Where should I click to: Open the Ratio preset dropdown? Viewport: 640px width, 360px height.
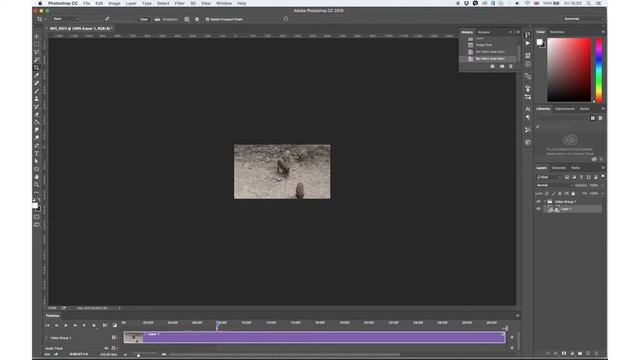coord(65,19)
